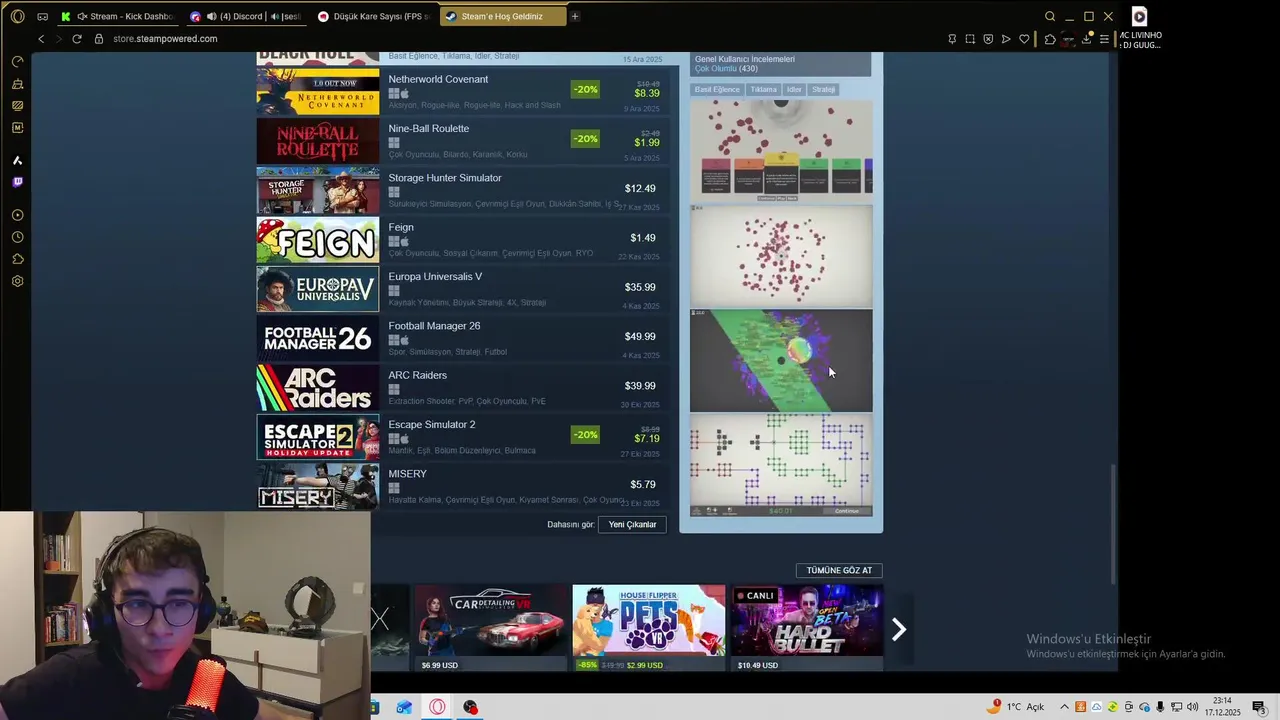Go back to previous page
The width and height of the screenshot is (1280, 720).
[41, 39]
